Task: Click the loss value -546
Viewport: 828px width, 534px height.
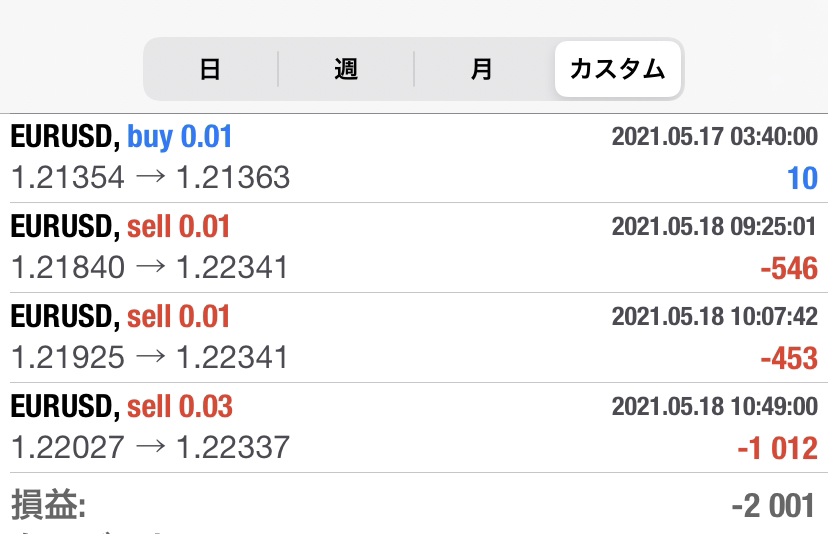Action: click(x=789, y=268)
